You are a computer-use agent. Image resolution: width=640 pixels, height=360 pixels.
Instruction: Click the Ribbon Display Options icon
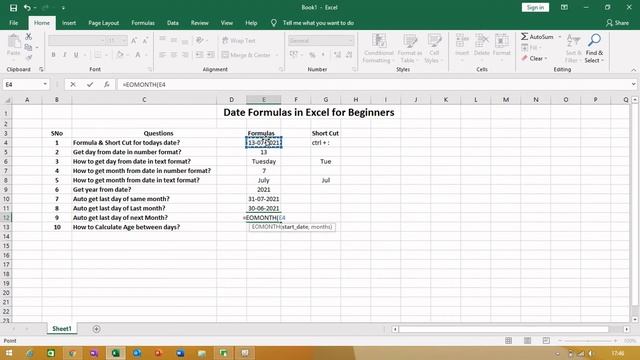coord(564,7)
